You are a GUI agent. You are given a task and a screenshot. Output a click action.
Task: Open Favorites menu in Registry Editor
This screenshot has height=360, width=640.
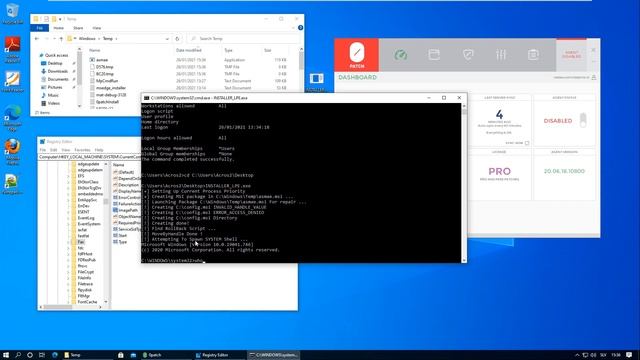click(82, 150)
